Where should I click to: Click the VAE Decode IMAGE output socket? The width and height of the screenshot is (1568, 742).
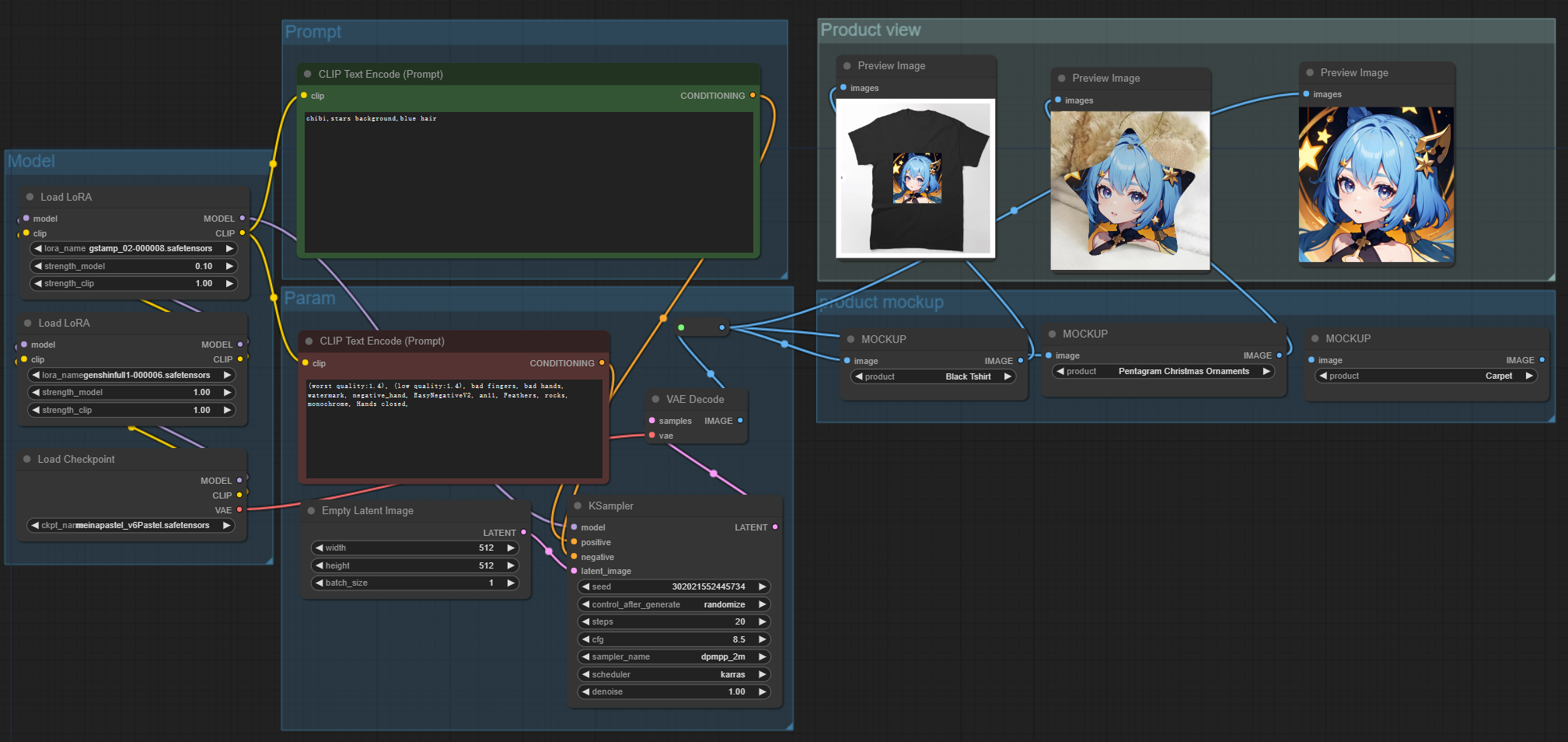pos(740,421)
